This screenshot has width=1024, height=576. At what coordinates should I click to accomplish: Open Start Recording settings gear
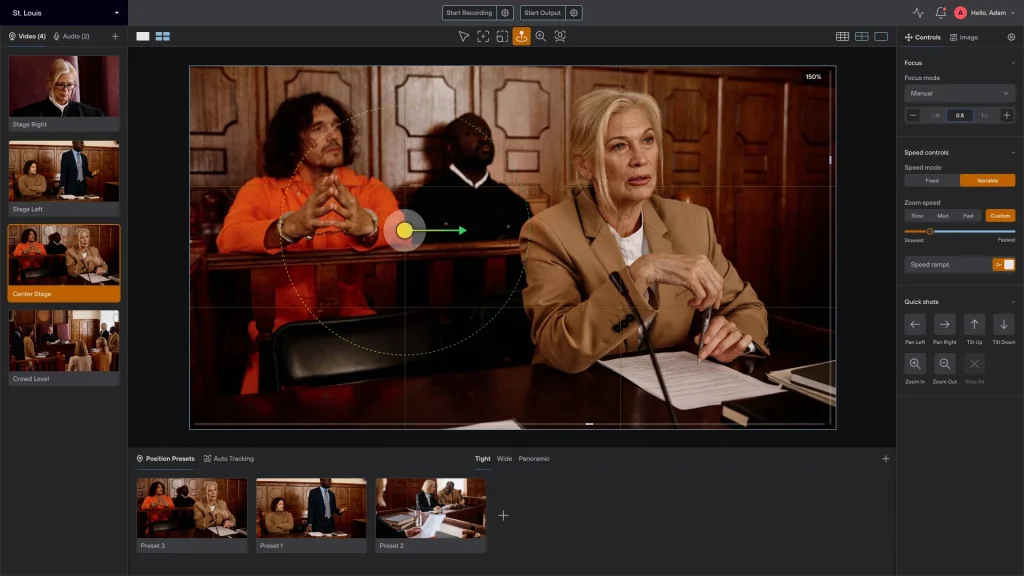pyautogui.click(x=505, y=12)
